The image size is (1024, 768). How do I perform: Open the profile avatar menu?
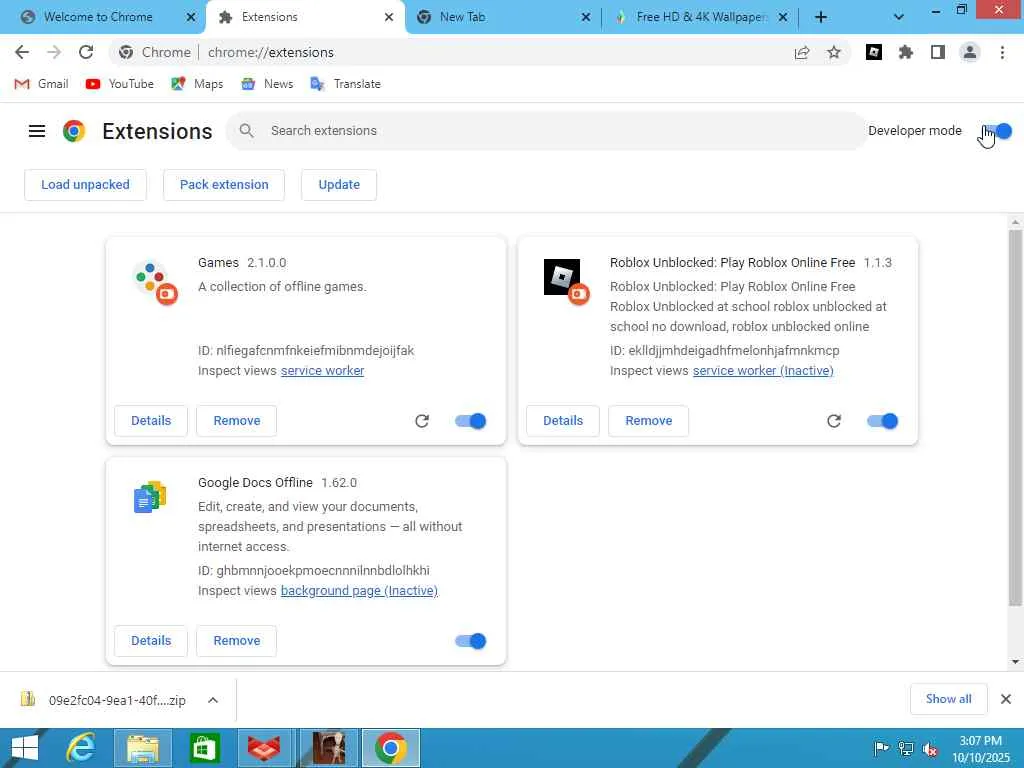[x=970, y=52]
